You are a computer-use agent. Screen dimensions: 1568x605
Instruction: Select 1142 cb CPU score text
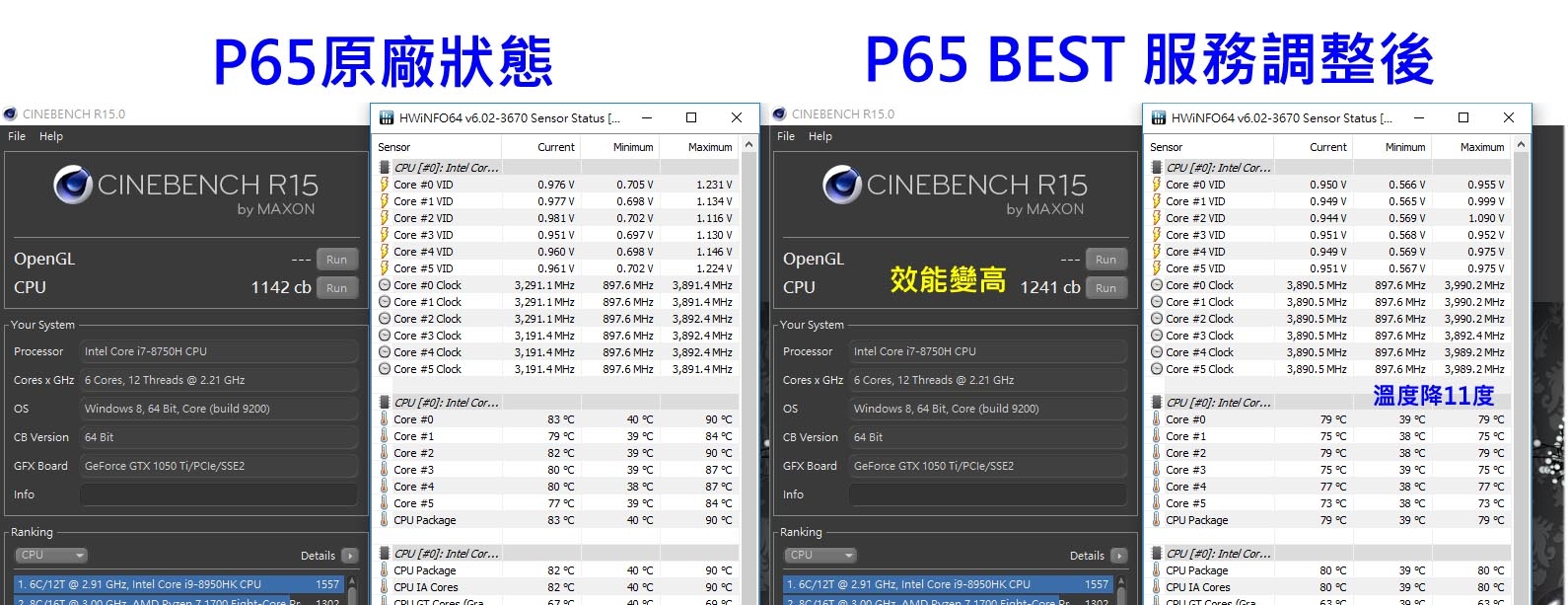click(281, 287)
